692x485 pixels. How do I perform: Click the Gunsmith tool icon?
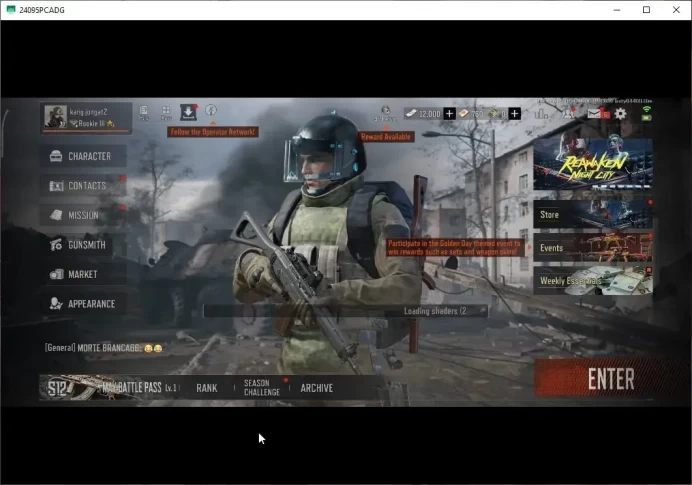pyautogui.click(x=56, y=244)
